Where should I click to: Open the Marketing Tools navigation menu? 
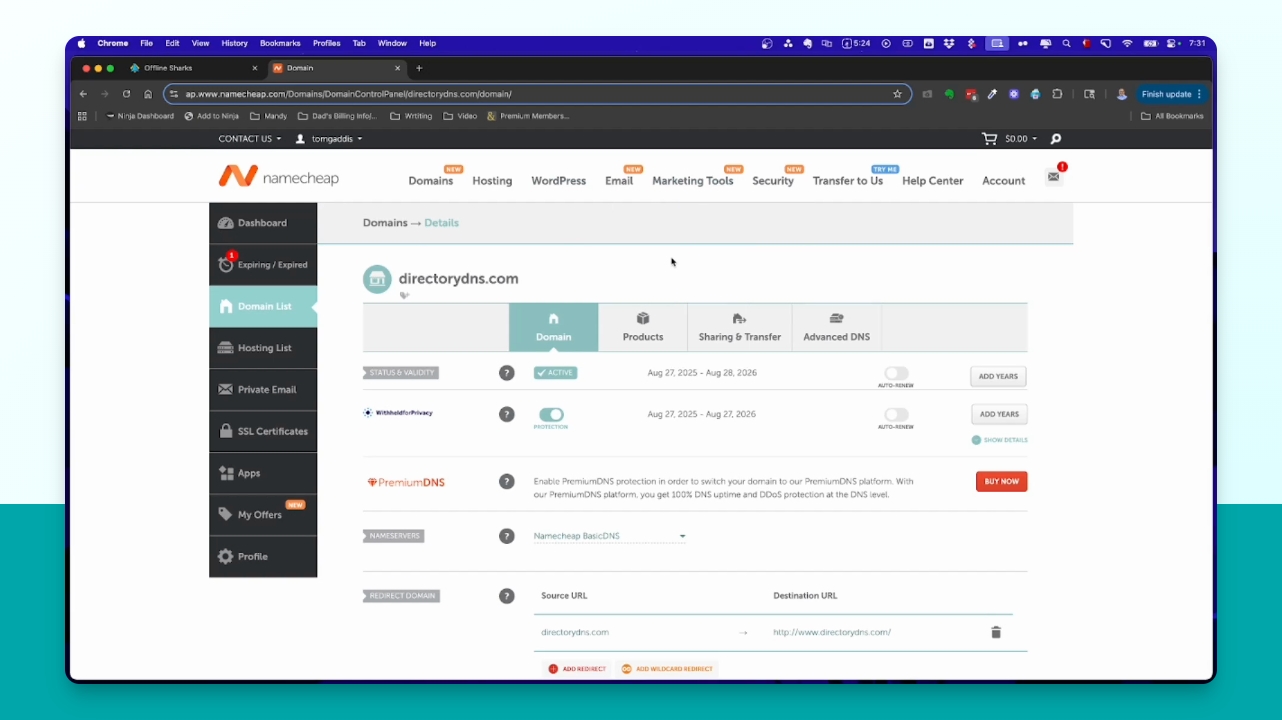pyautogui.click(x=693, y=181)
